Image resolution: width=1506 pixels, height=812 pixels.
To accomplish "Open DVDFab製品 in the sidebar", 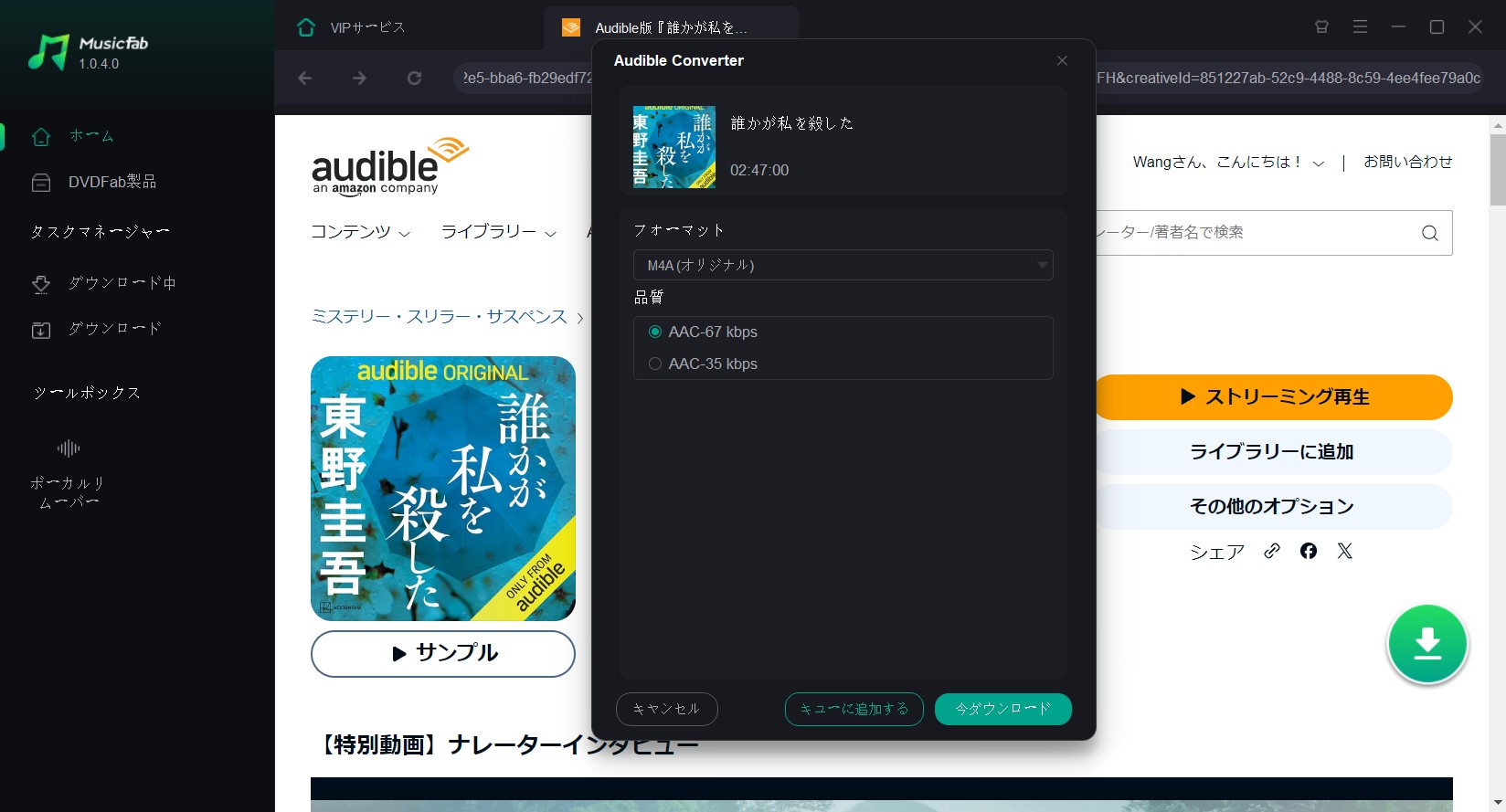I will pyautogui.click(x=94, y=182).
